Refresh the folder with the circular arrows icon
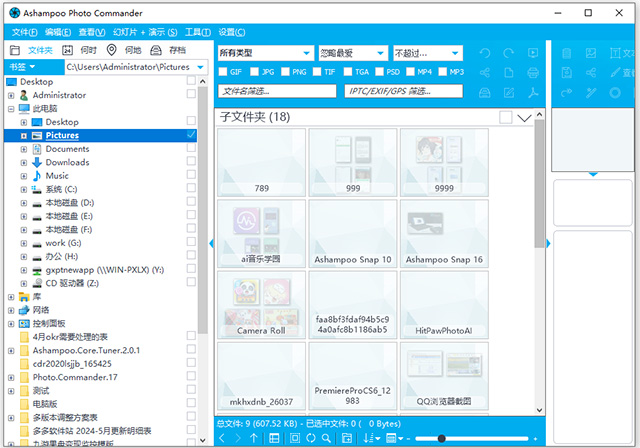Viewport: 640px width, 448px height. (311, 438)
